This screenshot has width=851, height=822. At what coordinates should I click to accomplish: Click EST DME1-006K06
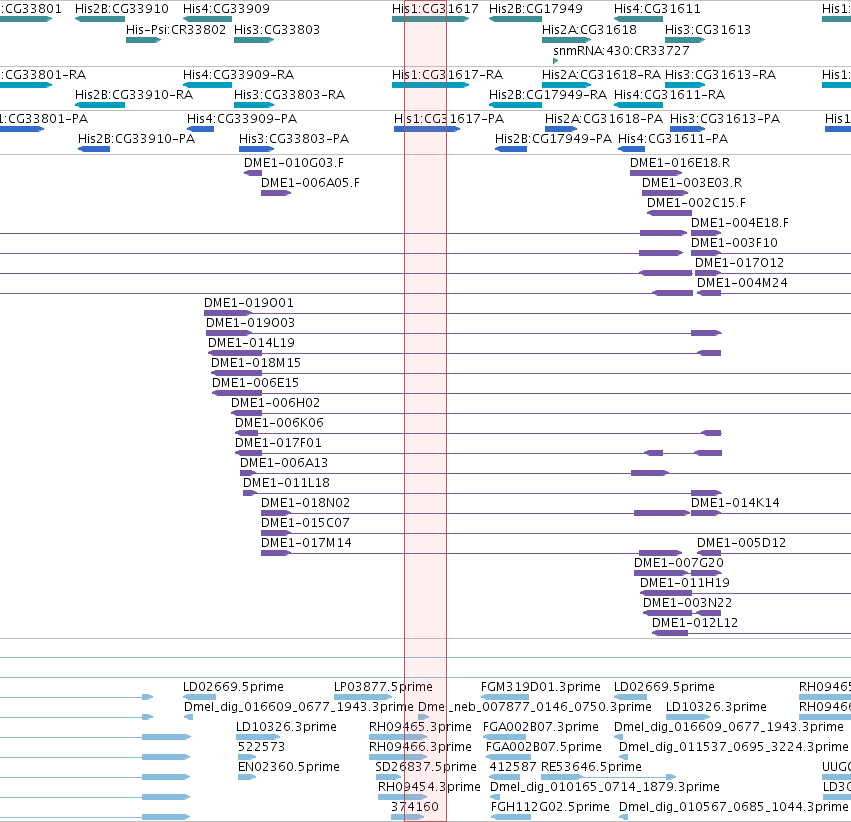tap(247, 433)
